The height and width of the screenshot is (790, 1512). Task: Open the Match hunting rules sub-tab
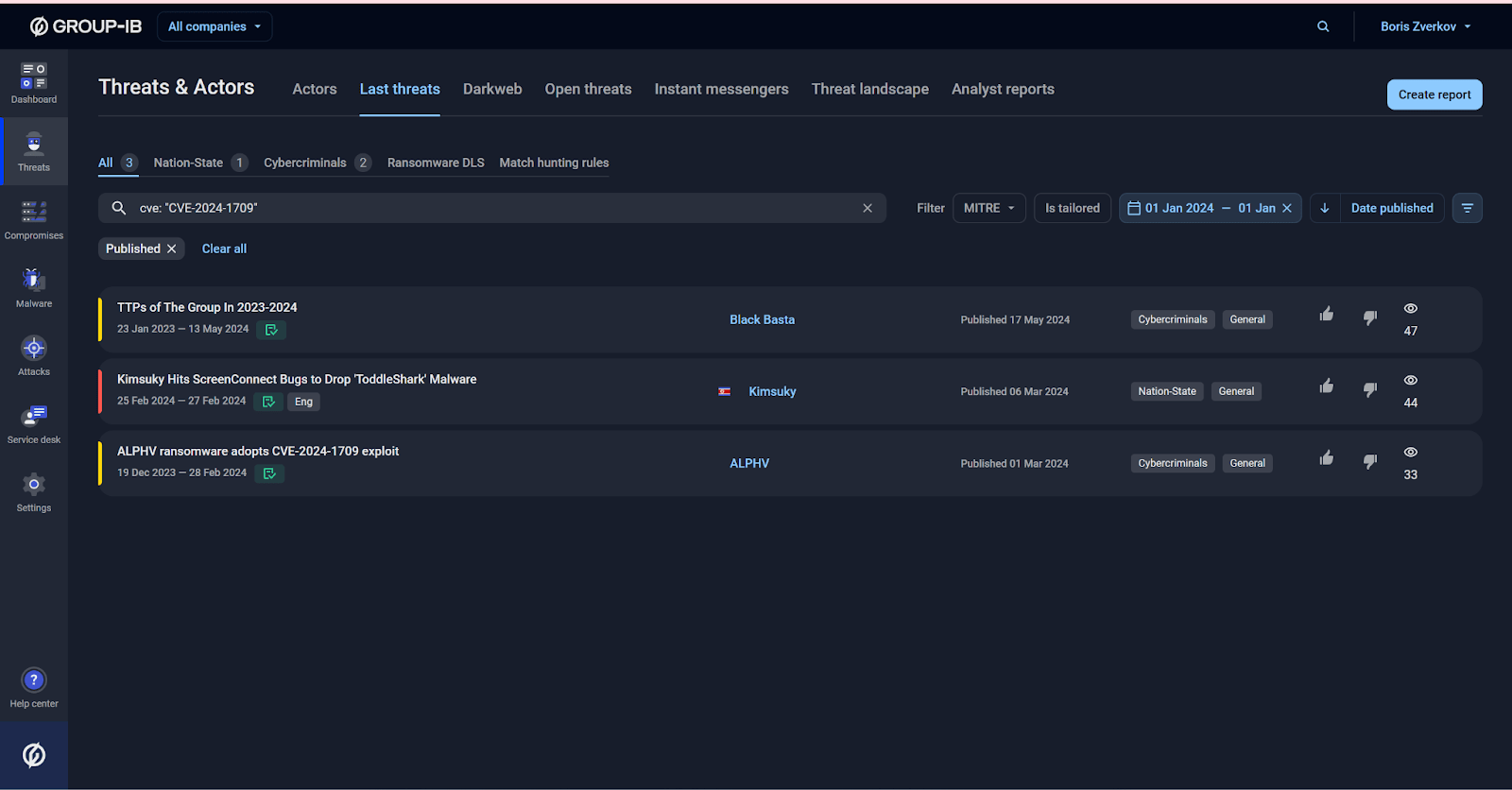click(554, 163)
